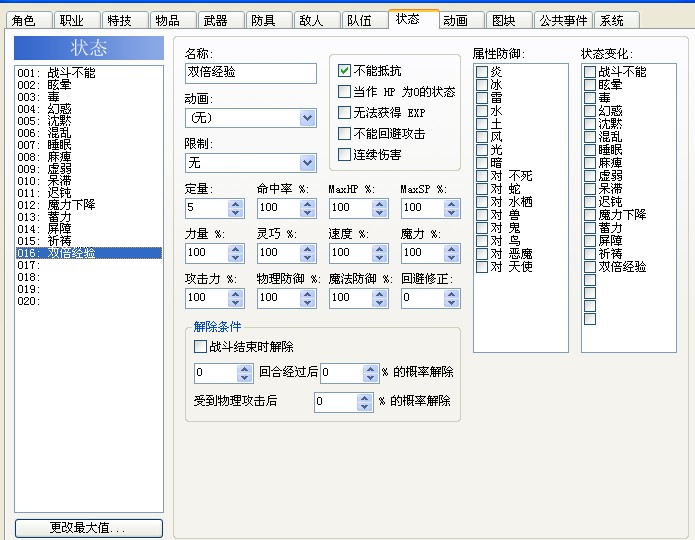Check the 对 不死 element defense box
The width and height of the screenshot is (695, 540).
coord(482,176)
